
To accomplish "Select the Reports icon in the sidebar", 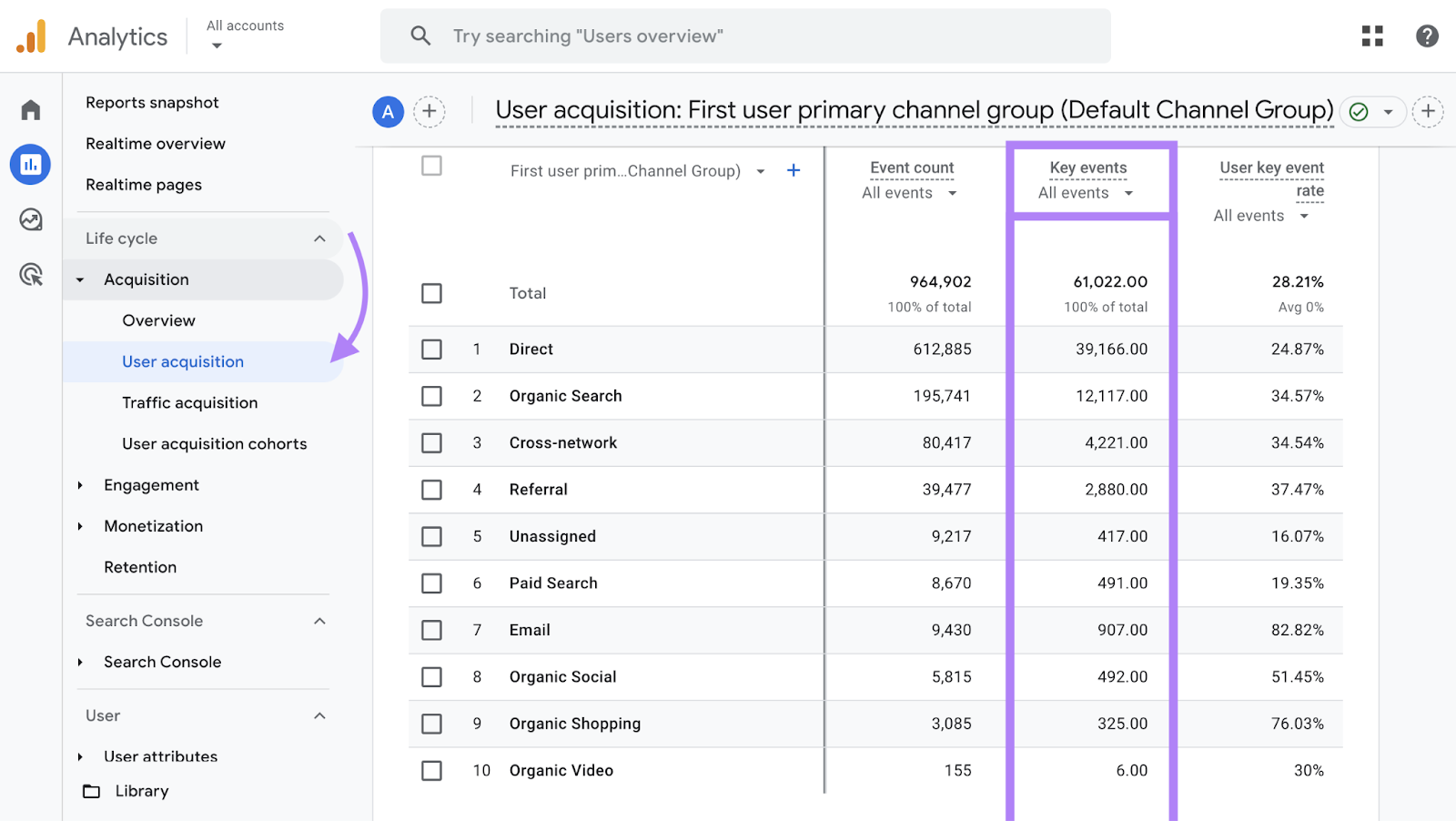I will 30,165.
